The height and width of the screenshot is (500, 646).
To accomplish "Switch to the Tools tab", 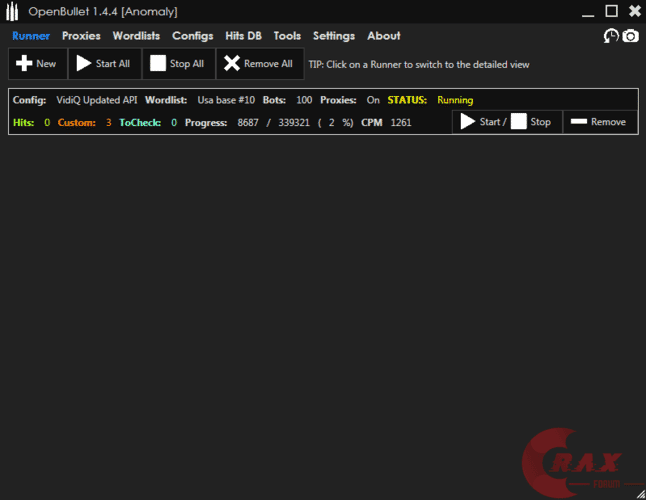I will tap(287, 36).
